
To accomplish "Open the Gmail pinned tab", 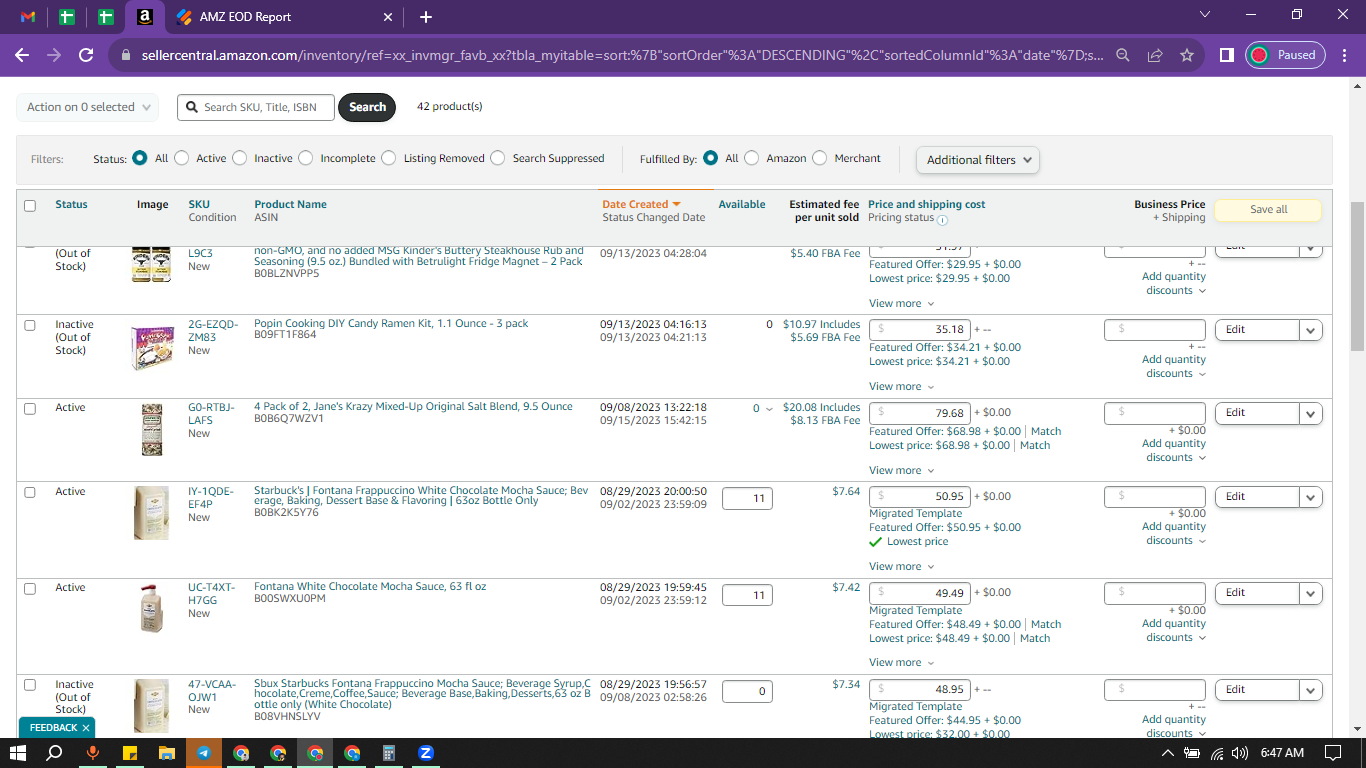I will tap(28, 17).
